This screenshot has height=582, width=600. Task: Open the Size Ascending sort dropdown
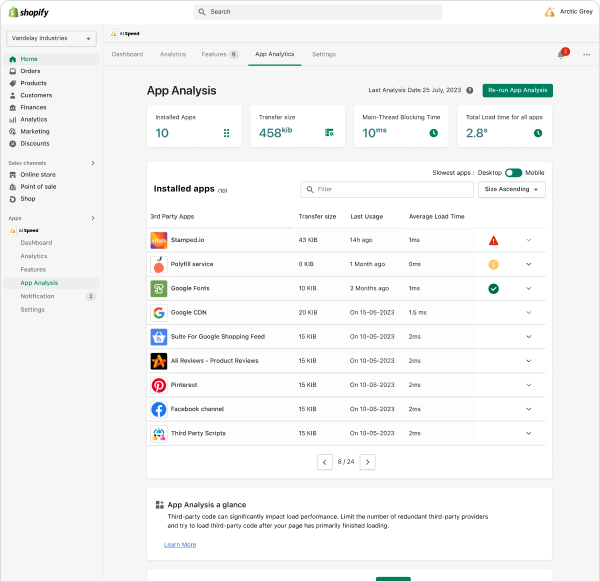pyautogui.click(x=512, y=189)
